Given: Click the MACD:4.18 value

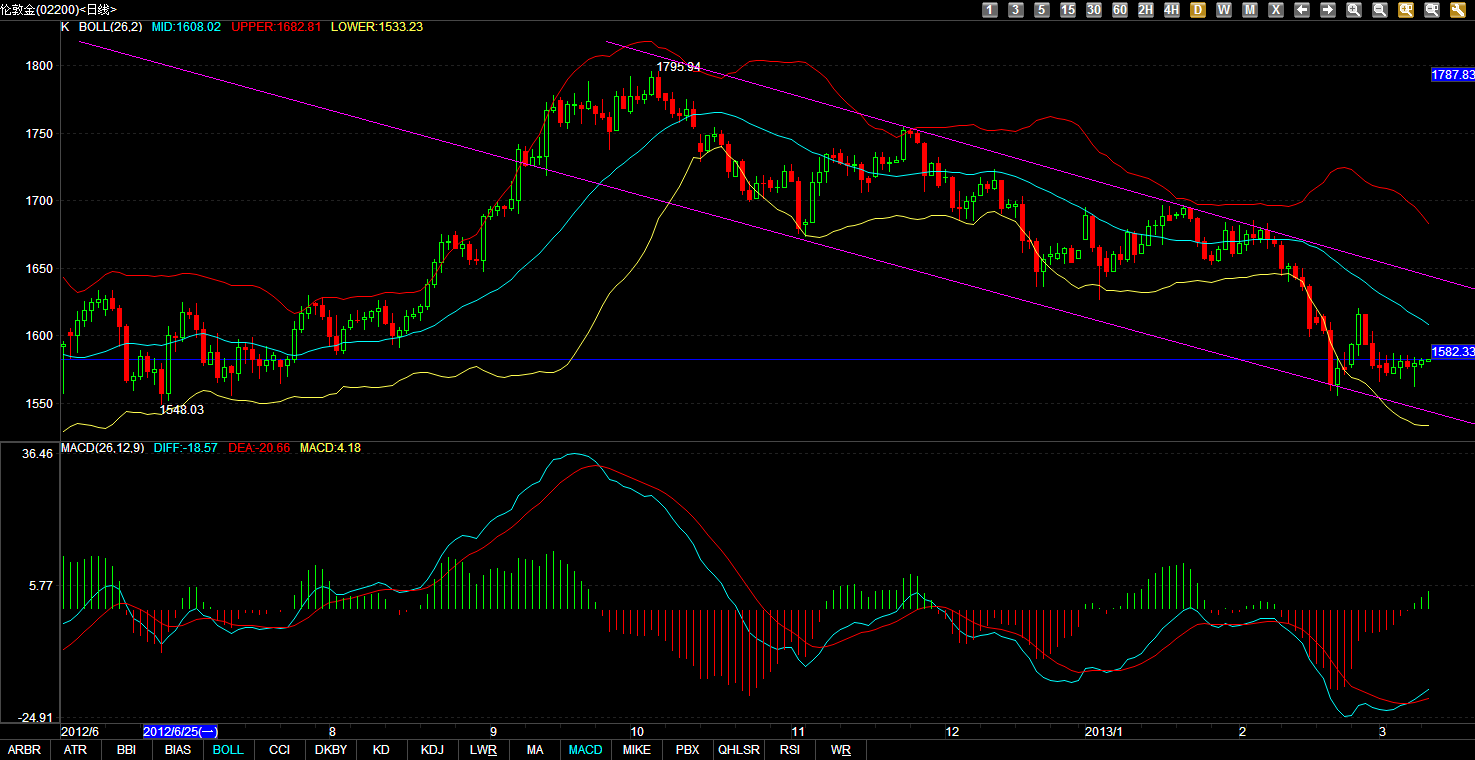Looking at the screenshot, I should pyautogui.click(x=330, y=448).
